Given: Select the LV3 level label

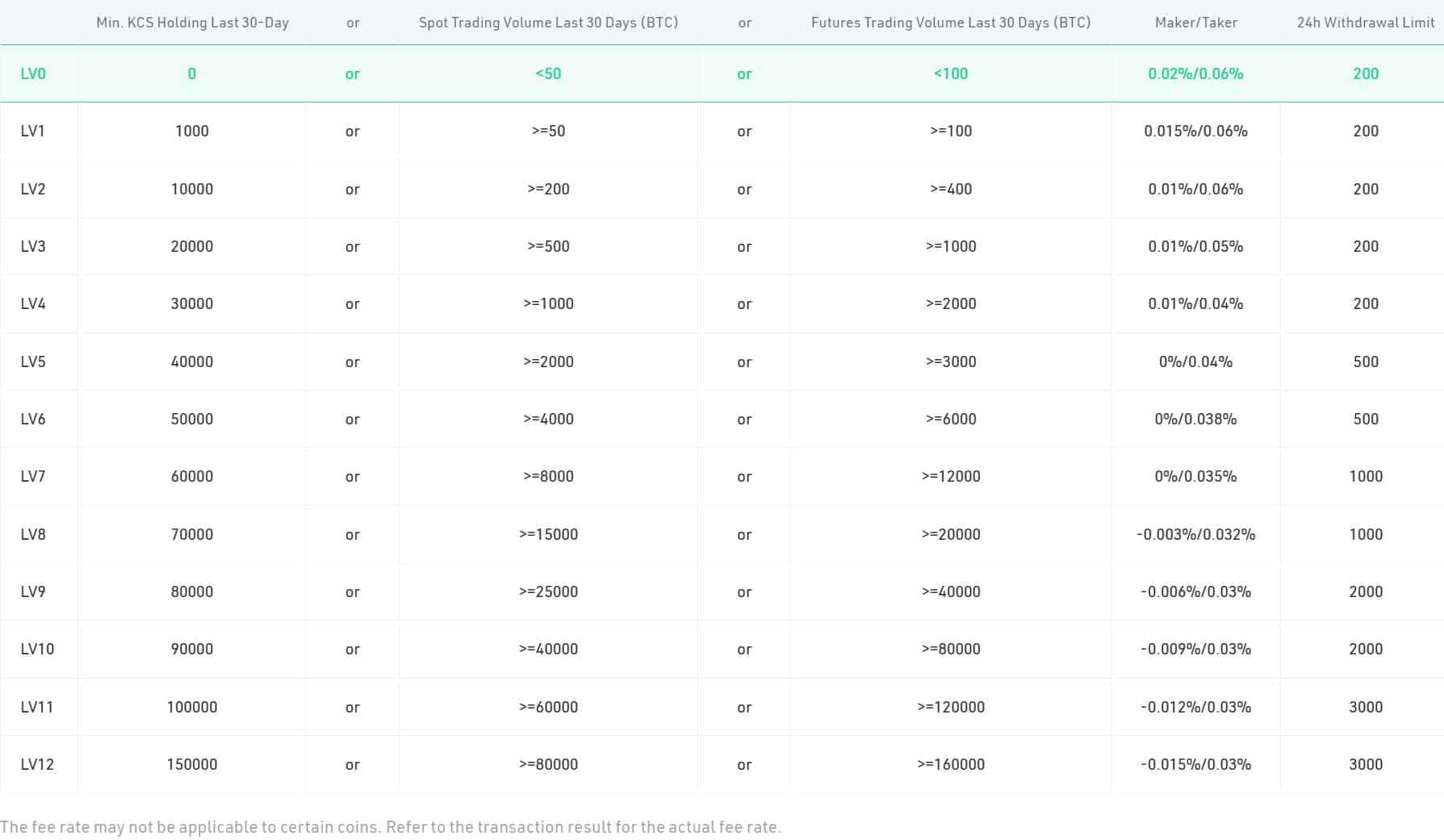Looking at the screenshot, I should 33,246.
